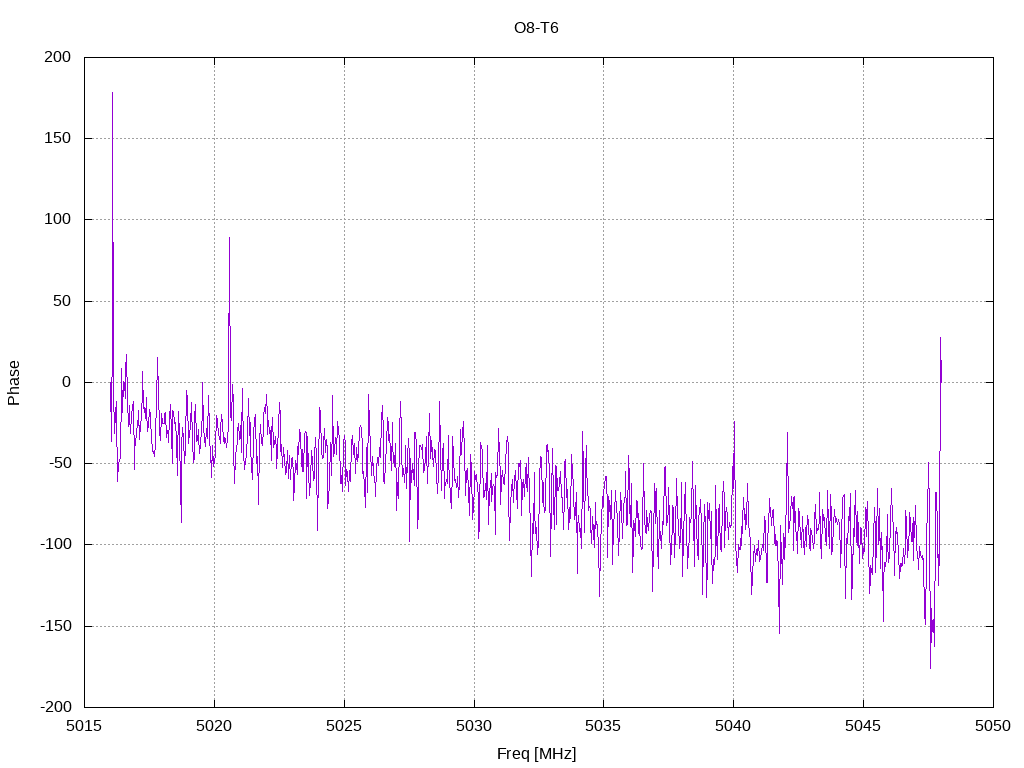Click y-axis tick label 200
This screenshot has height=768, width=1024.
pyautogui.click(x=57, y=57)
